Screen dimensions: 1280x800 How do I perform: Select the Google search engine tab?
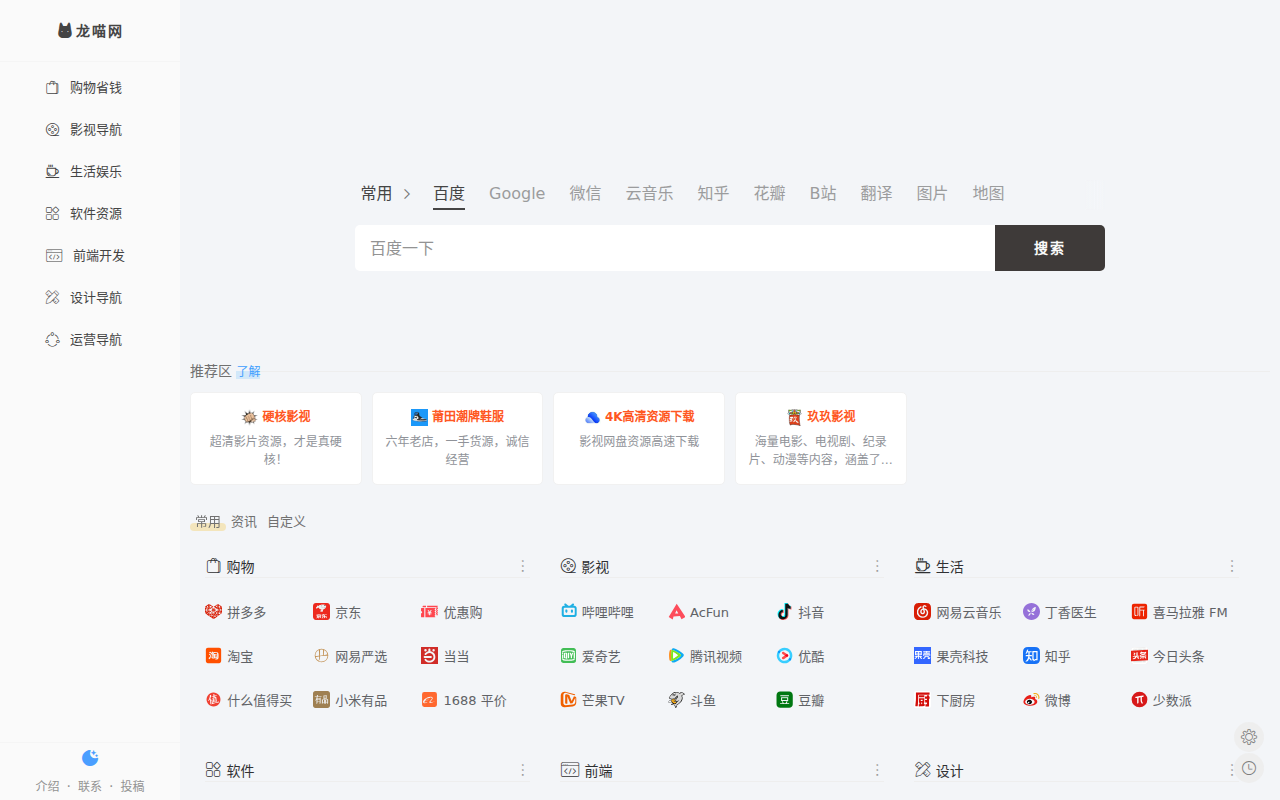[517, 194]
